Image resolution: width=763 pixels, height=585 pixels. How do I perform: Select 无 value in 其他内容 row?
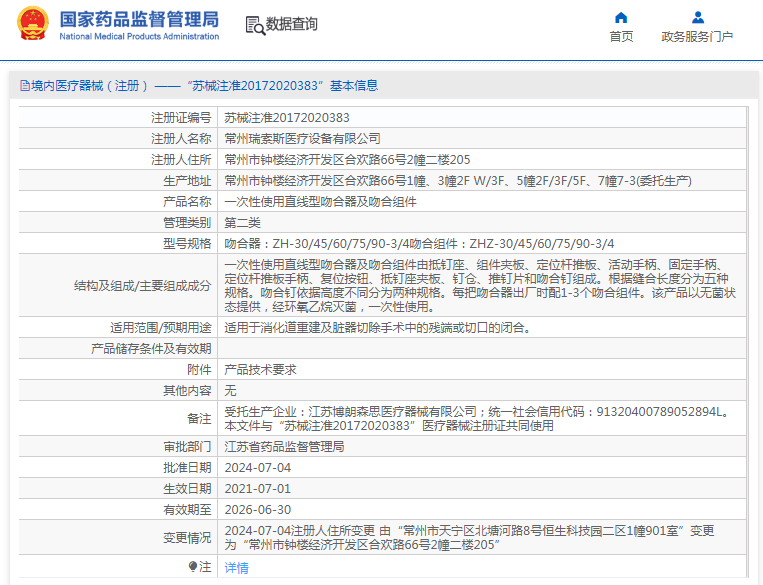point(230,390)
